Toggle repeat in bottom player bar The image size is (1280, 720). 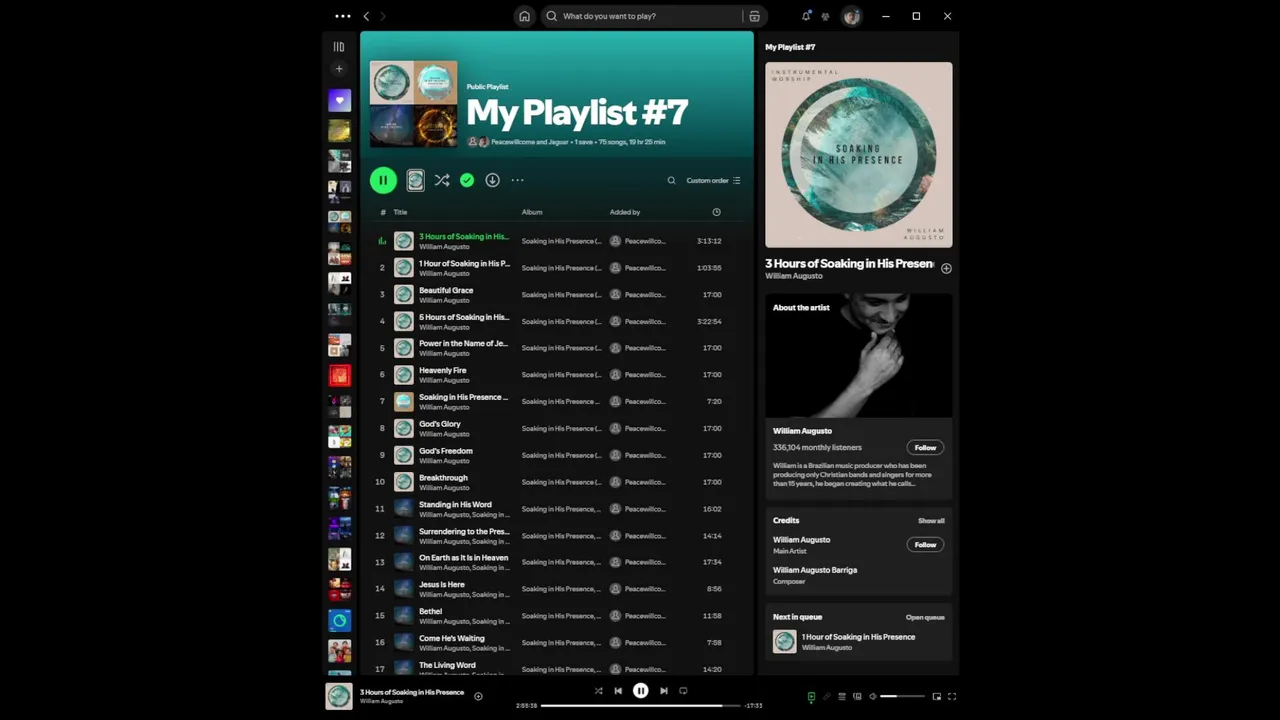click(684, 691)
